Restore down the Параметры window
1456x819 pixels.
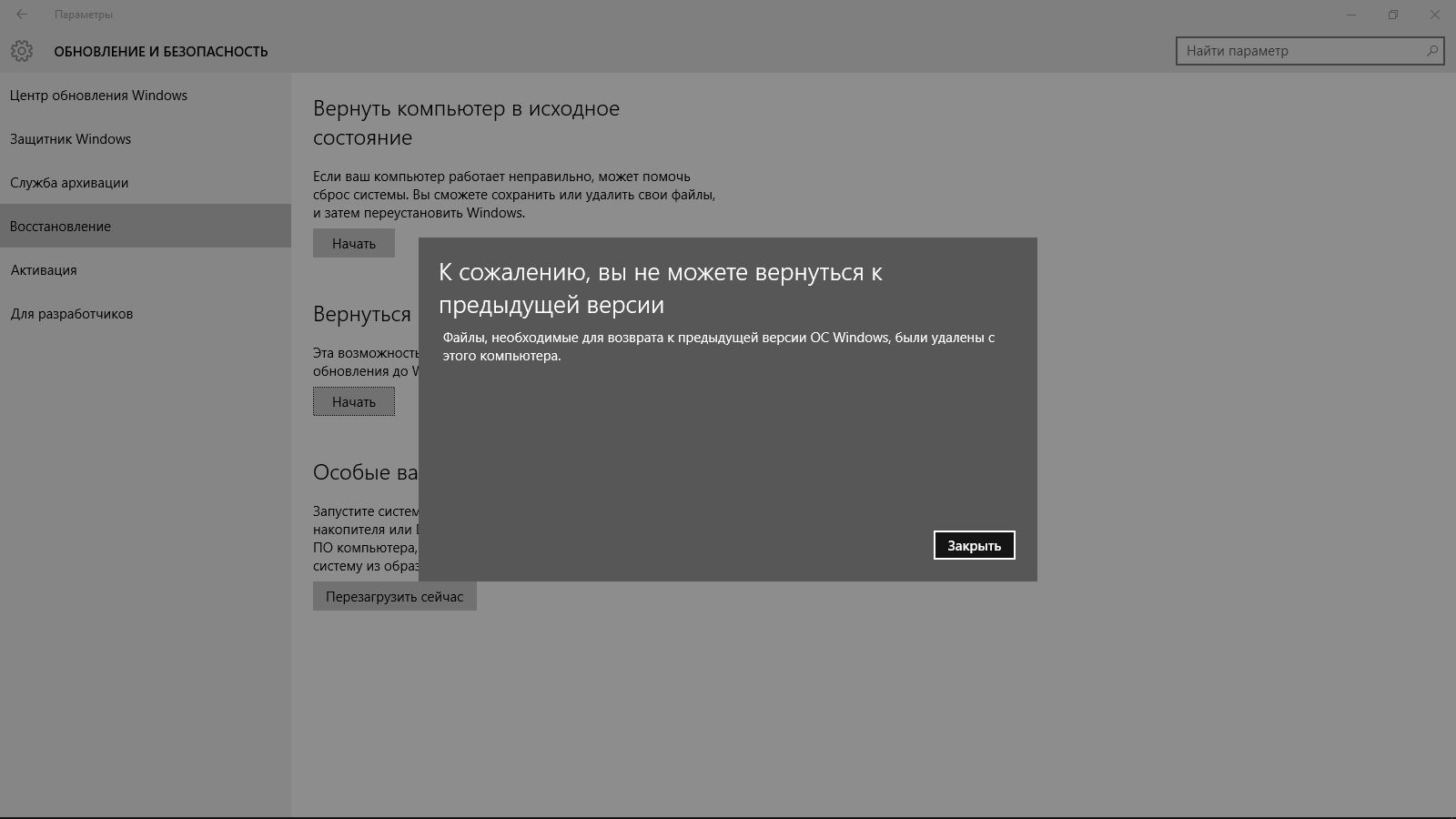(1392, 15)
